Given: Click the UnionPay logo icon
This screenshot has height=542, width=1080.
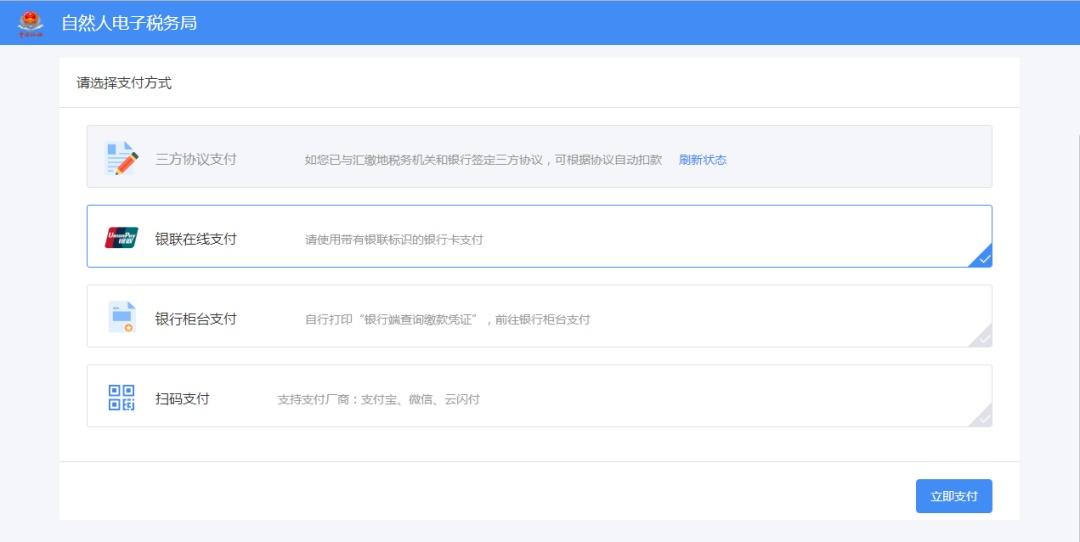Looking at the screenshot, I should [121, 238].
